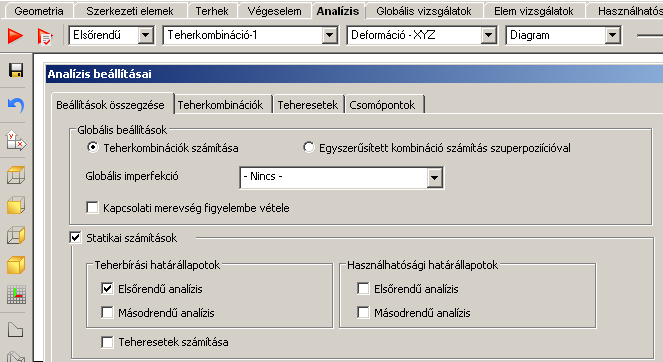Open analysis settings icon with checklist
The height and width of the screenshot is (362, 663).
pos(45,36)
